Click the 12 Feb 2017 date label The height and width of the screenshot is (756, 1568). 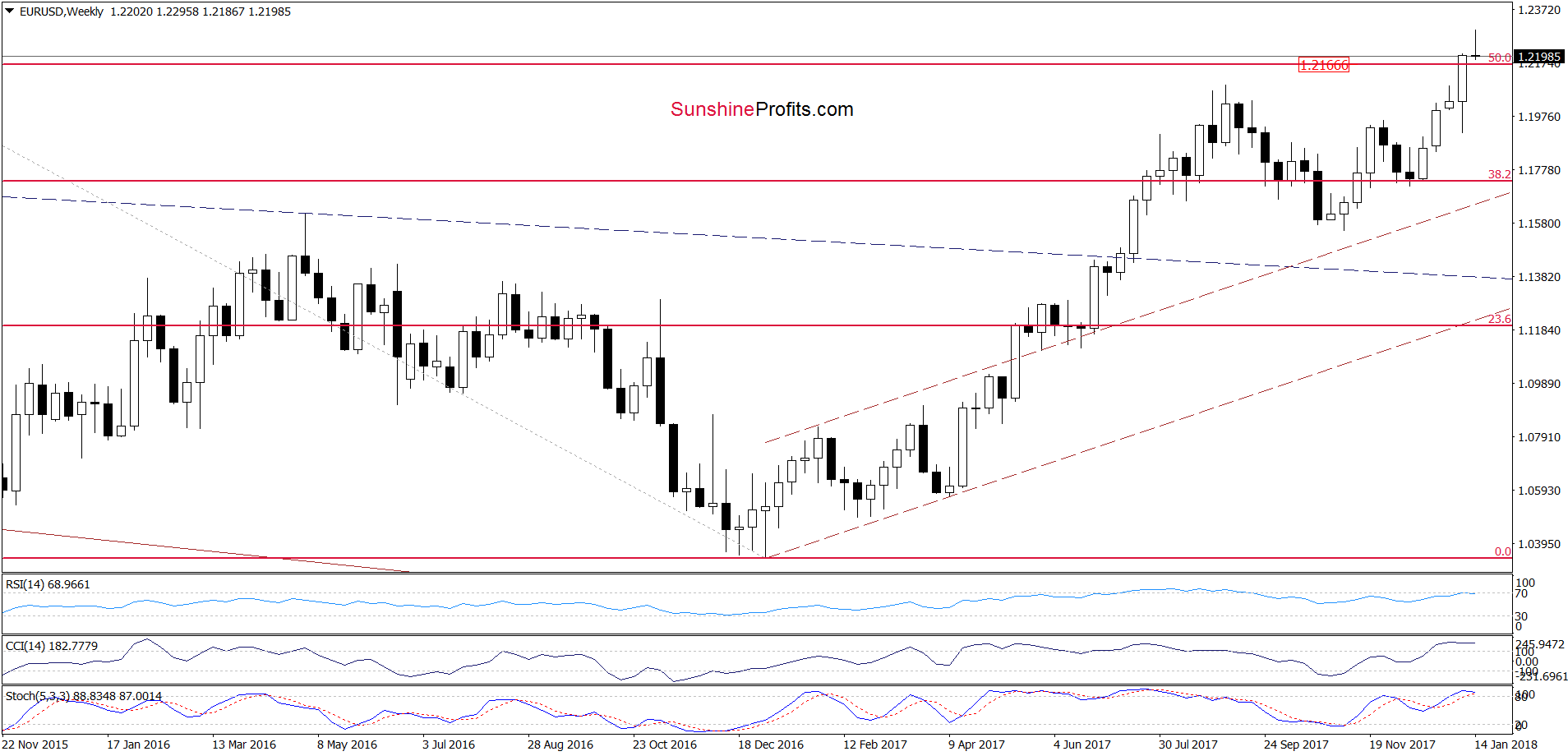coord(875,744)
